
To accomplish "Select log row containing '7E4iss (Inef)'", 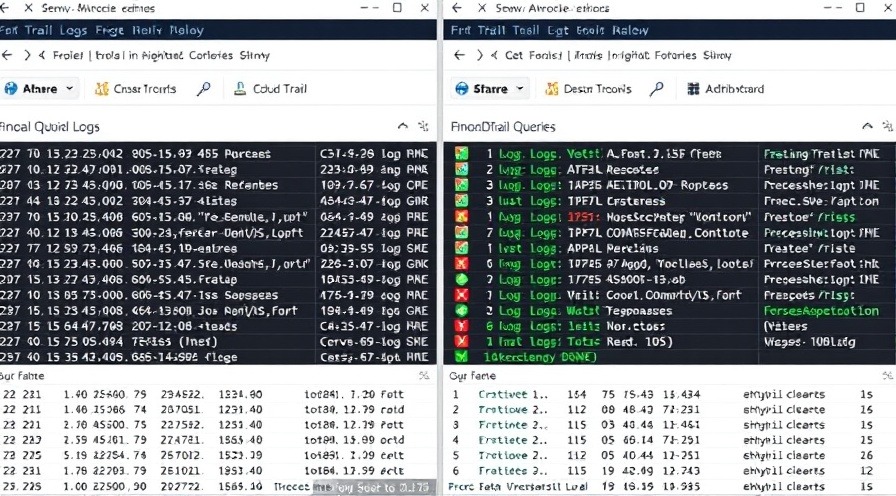I will 217,342.
